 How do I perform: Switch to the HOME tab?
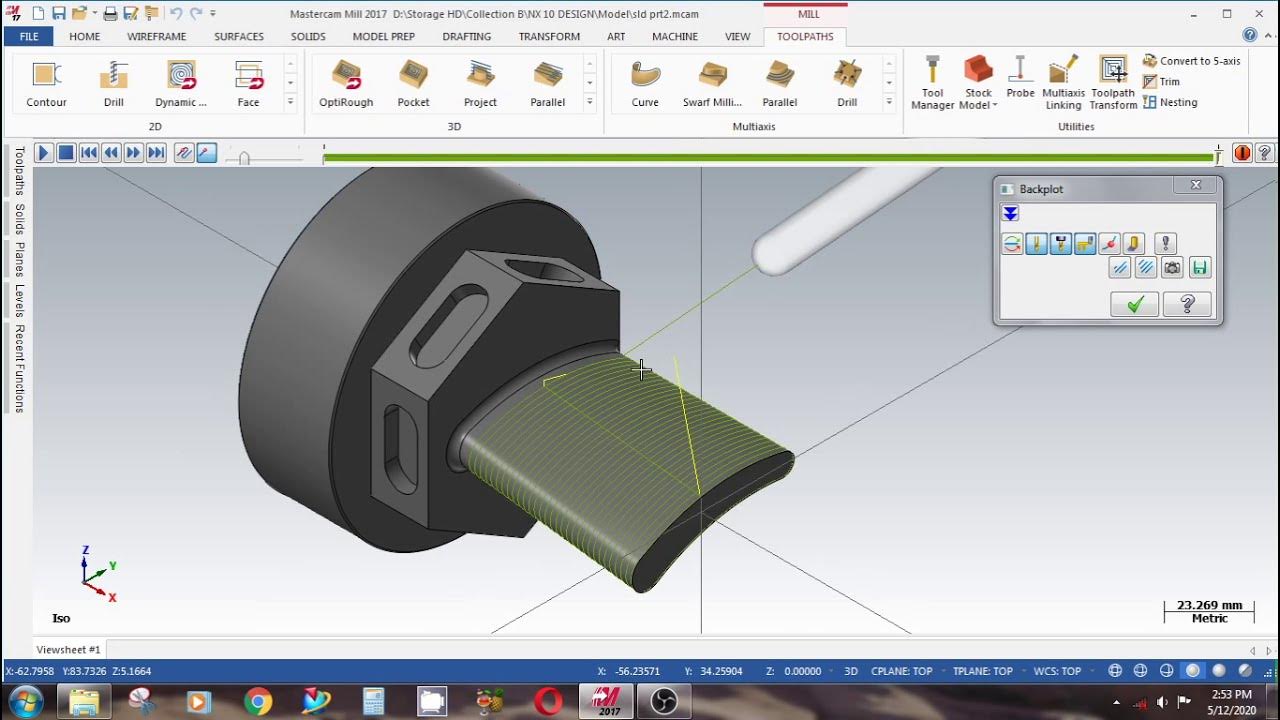(84, 36)
